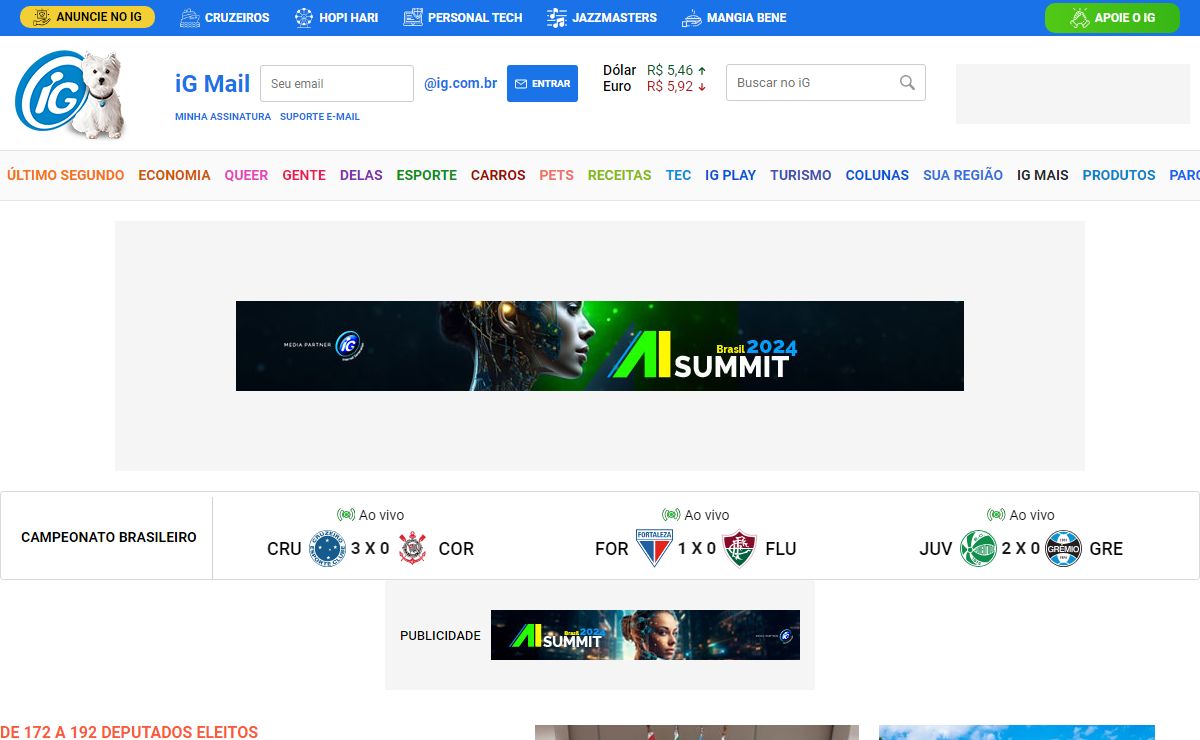Open Hopi Hari ferris wheel icon

304,18
